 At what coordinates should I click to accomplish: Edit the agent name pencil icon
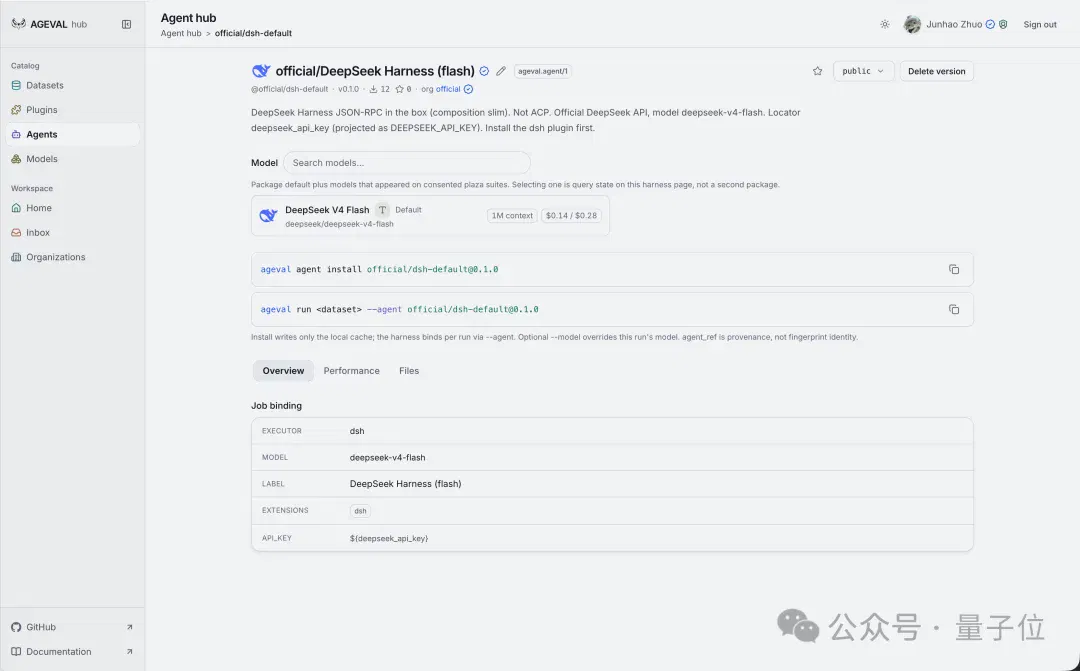501,71
